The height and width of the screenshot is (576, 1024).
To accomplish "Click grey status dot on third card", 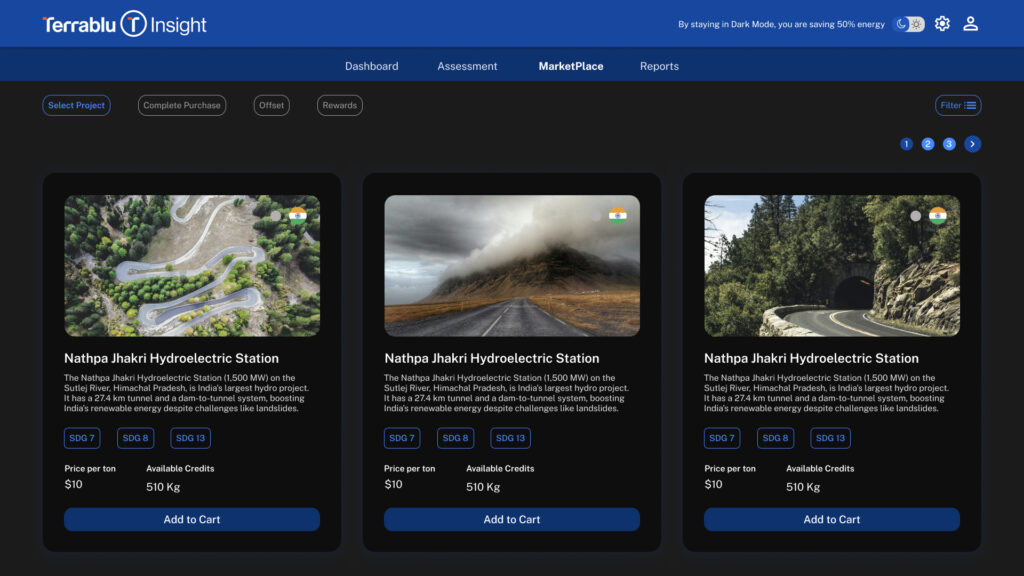I will tap(915, 215).
